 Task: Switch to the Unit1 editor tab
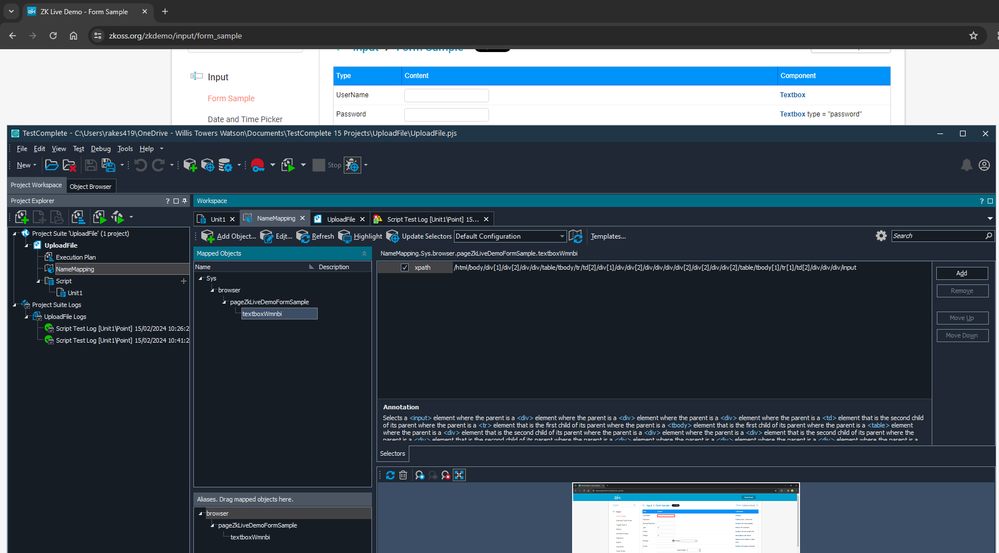pyautogui.click(x=217, y=218)
